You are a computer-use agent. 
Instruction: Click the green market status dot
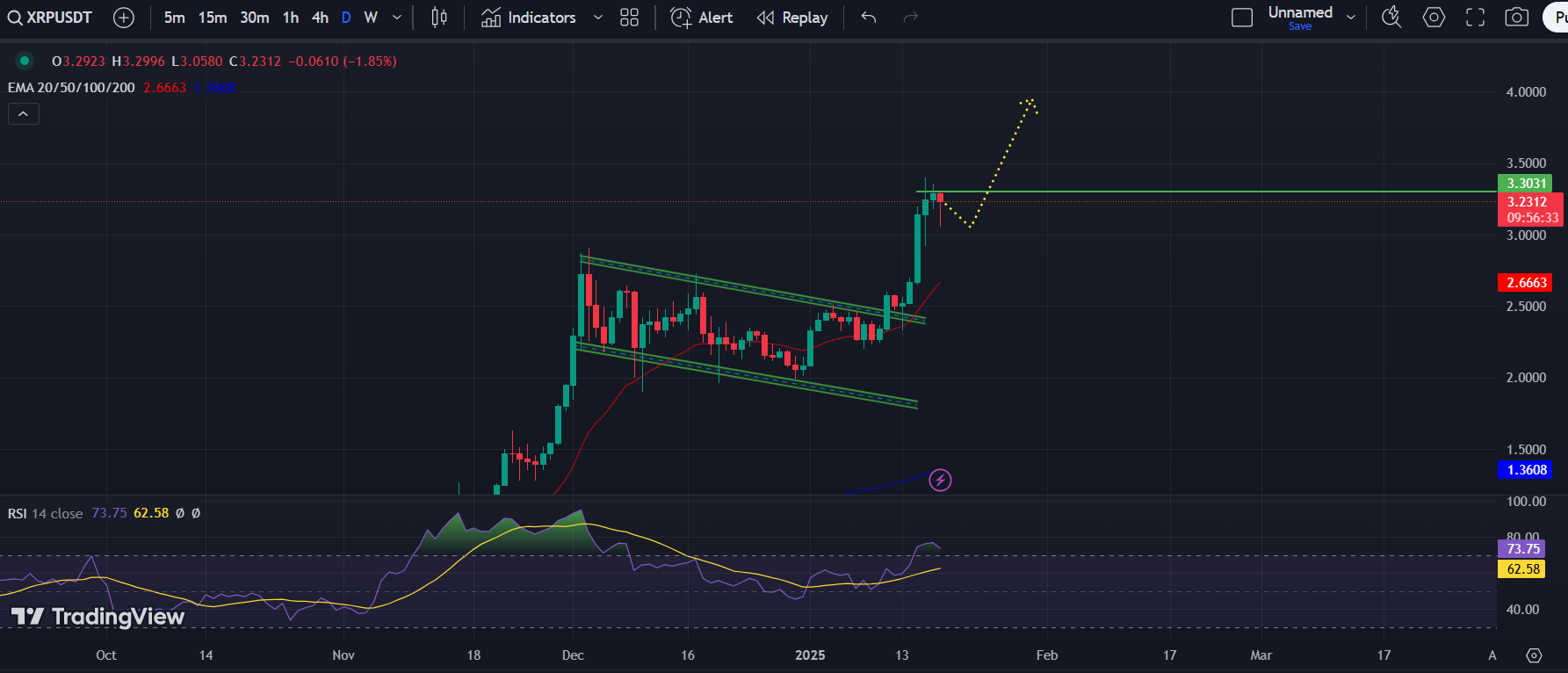click(25, 61)
